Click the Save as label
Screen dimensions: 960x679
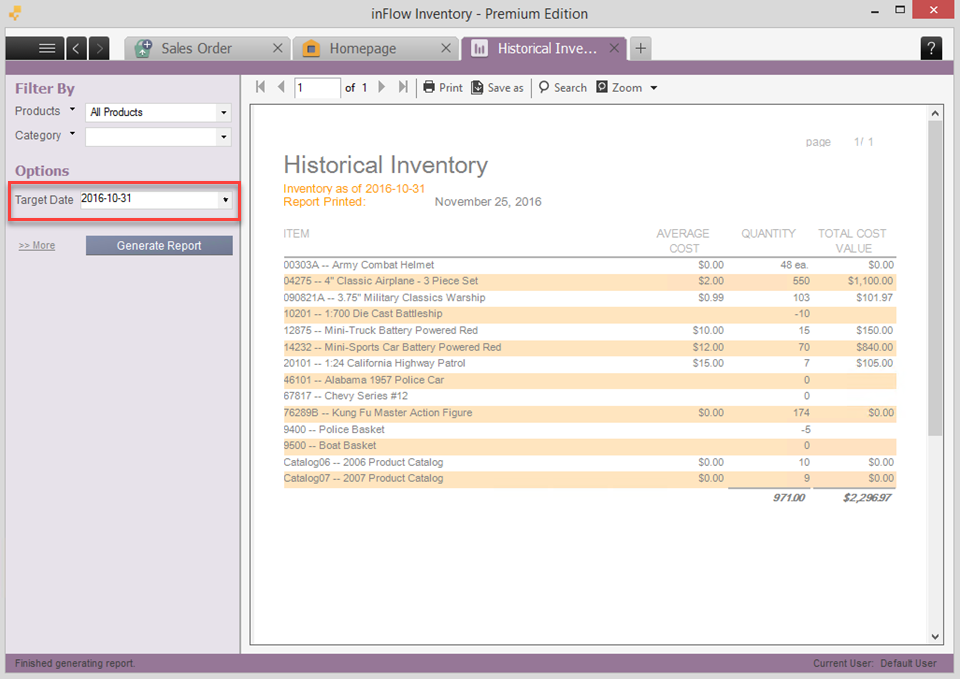[506, 88]
